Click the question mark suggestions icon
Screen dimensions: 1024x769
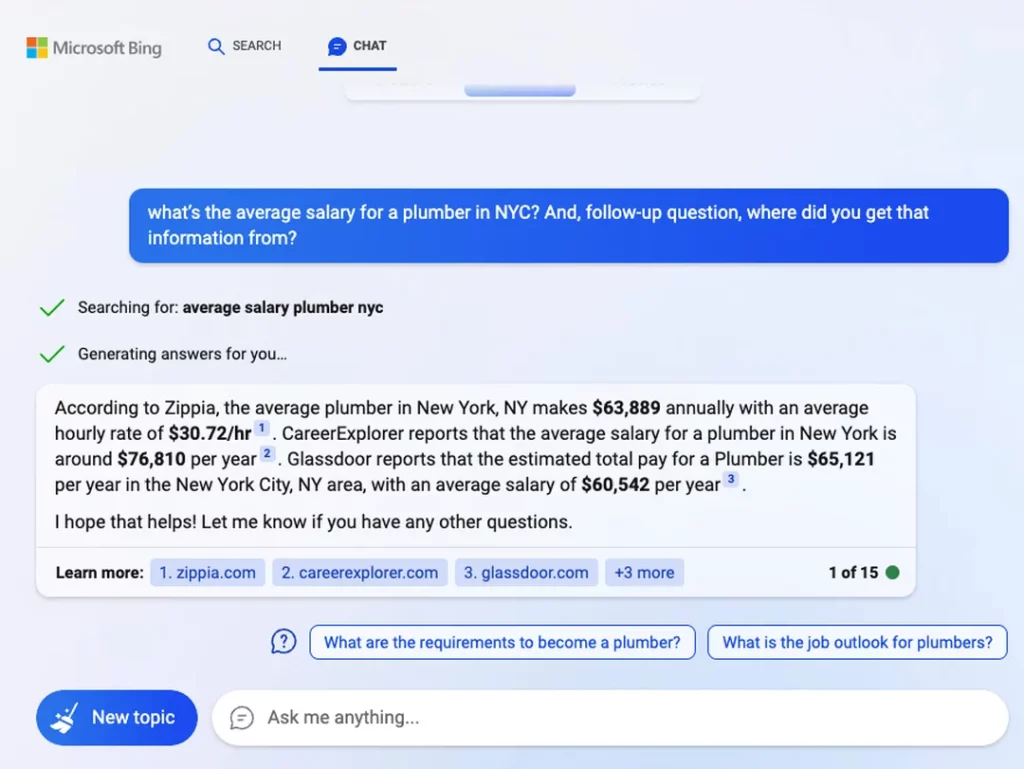283,642
